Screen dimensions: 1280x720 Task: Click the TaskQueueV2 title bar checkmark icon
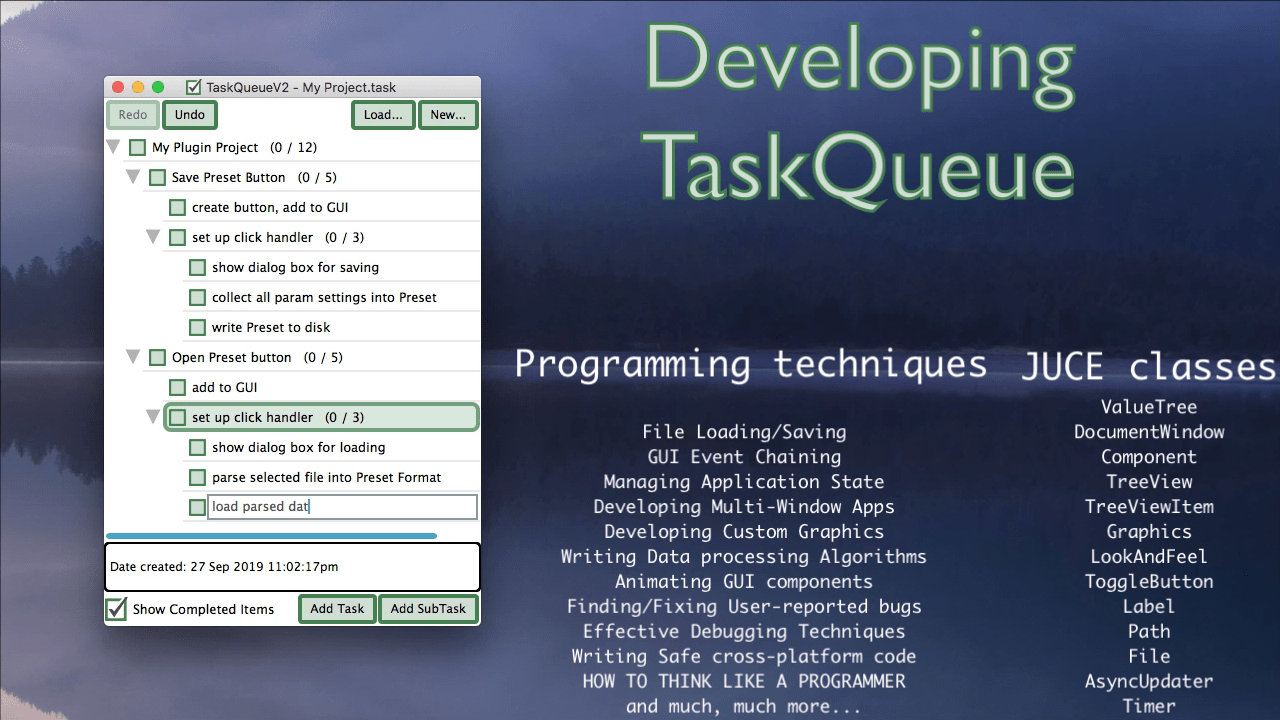coord(194,87)
